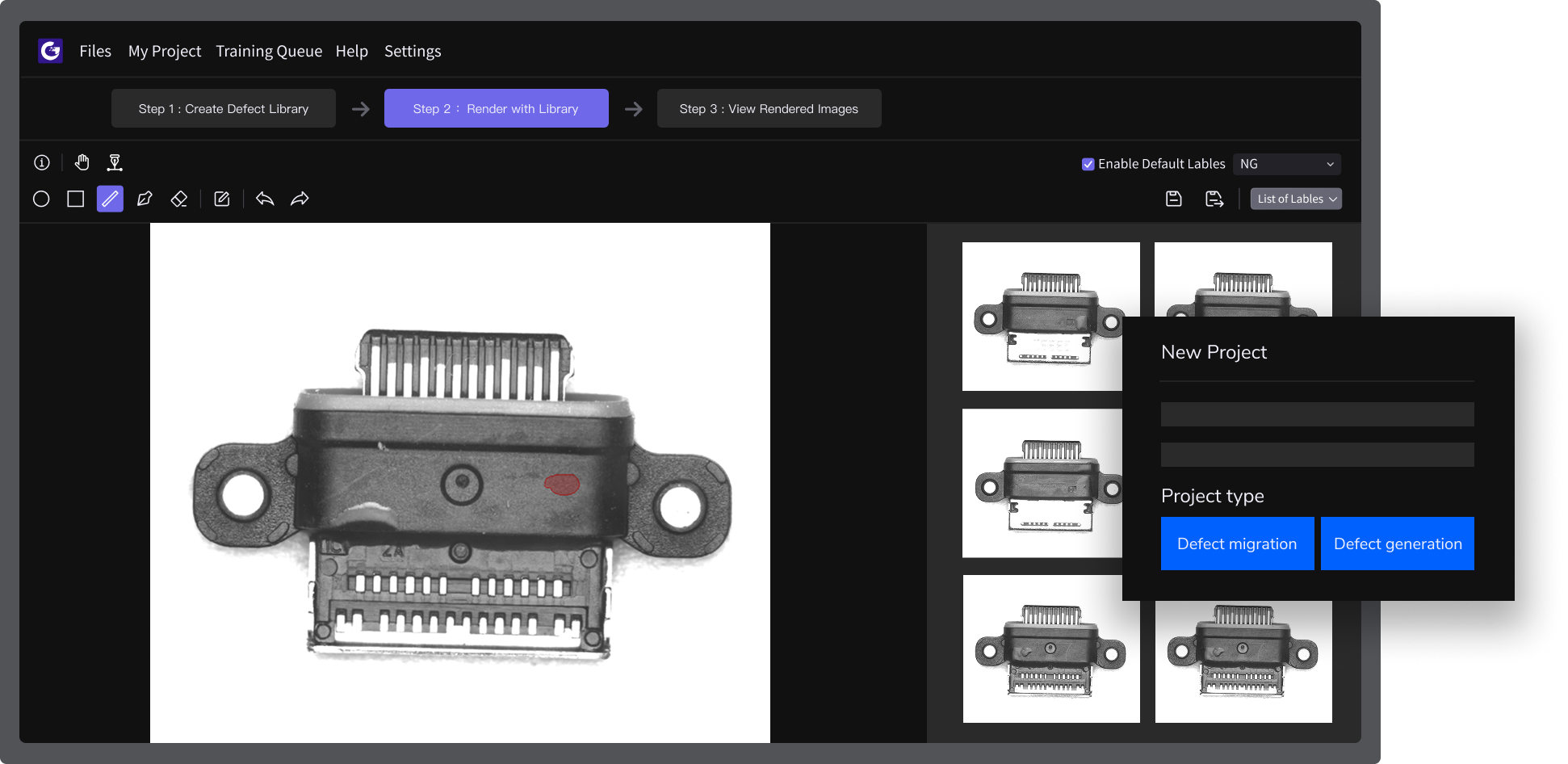Screen dimensions: 1568x764
Task: Click the info icon
Action: (42, 163)
